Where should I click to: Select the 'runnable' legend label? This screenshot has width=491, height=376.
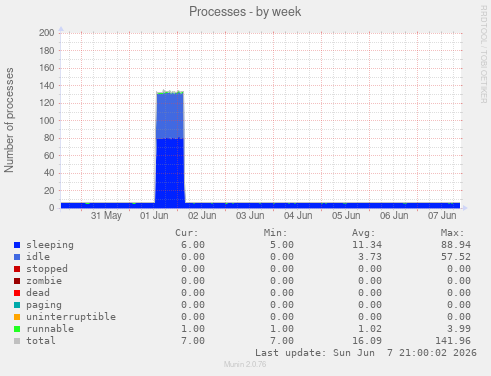click(50, 329)
